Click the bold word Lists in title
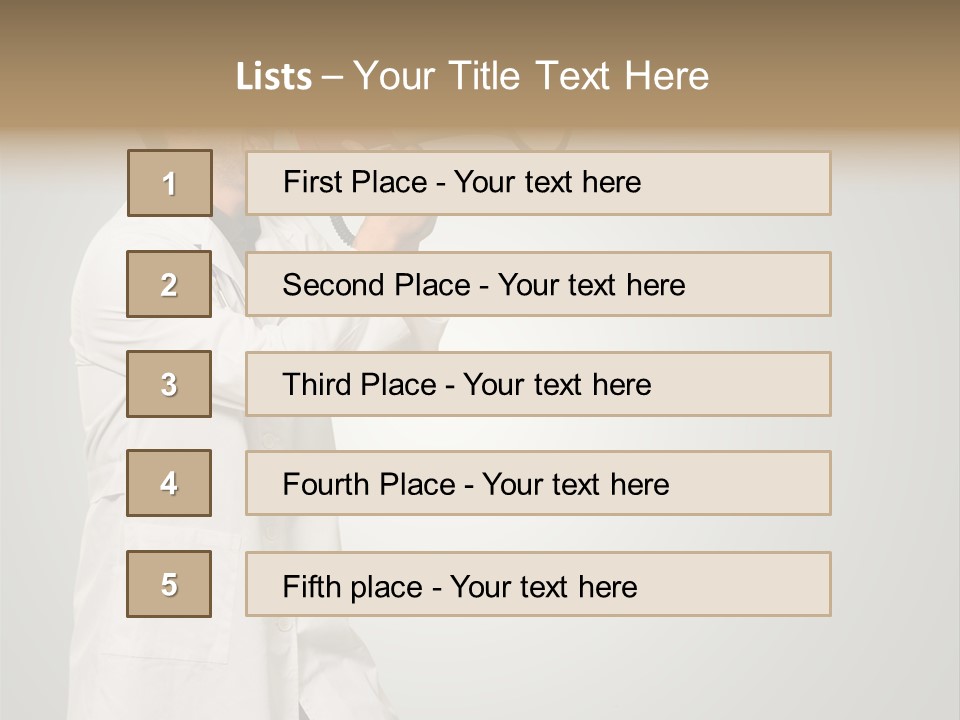This screenshot has height=720, width=960. (x=274, y=77)
